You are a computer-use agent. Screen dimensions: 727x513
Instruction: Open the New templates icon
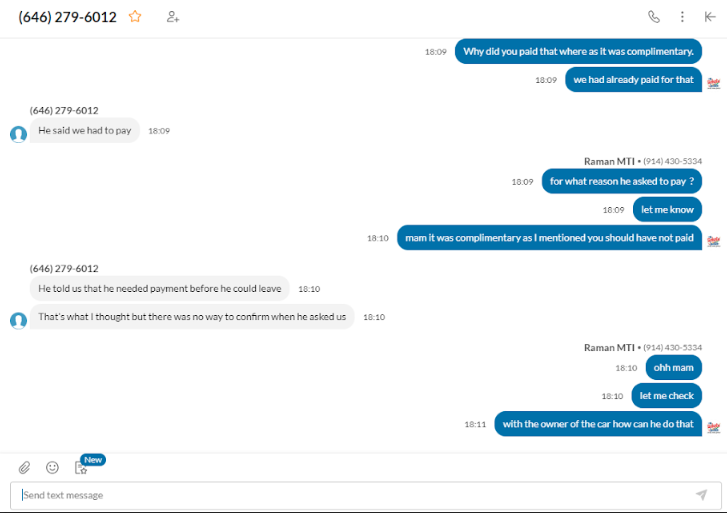[x=81, y=468]
